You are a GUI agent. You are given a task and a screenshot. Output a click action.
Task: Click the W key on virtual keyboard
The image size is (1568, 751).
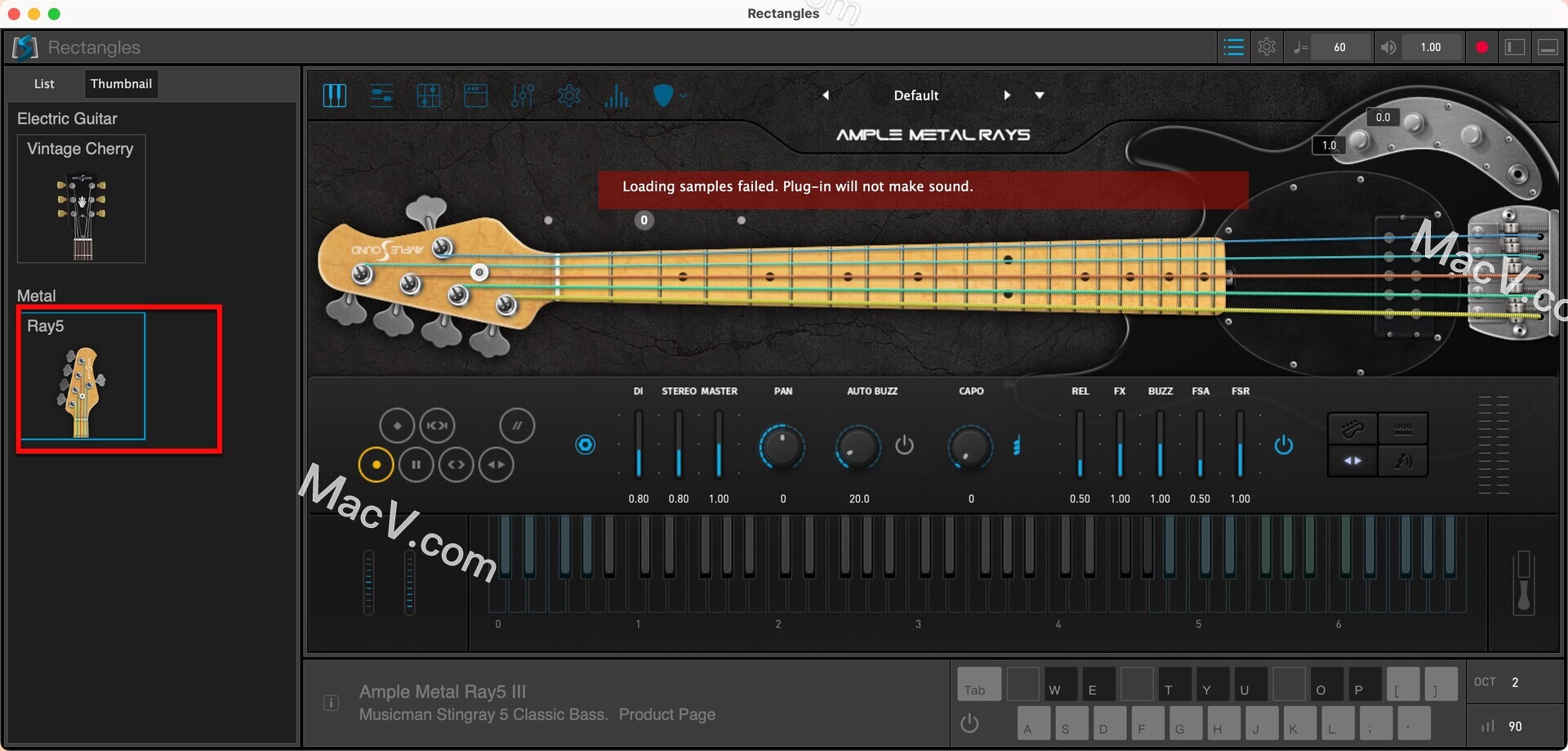(x=1061, y=684)
